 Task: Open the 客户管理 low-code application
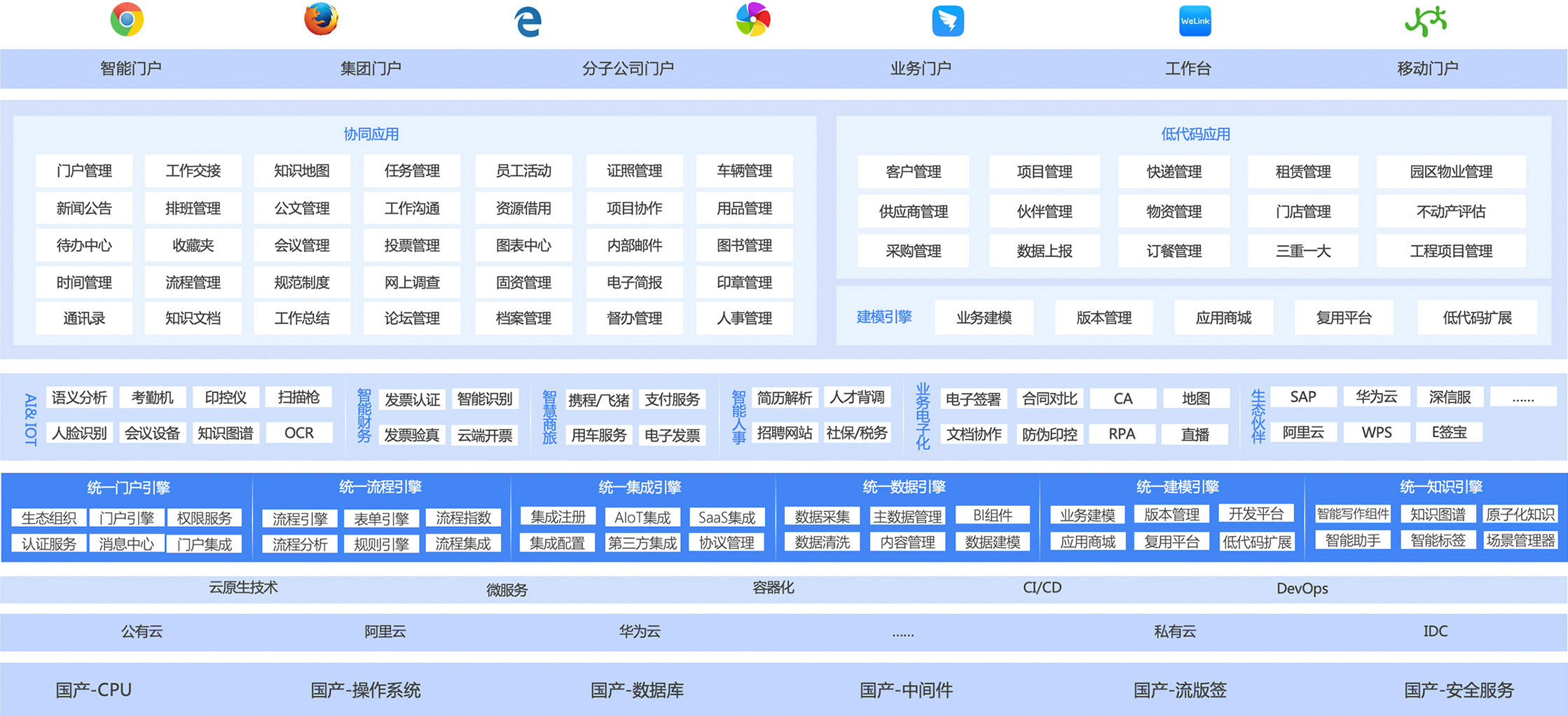913,172
